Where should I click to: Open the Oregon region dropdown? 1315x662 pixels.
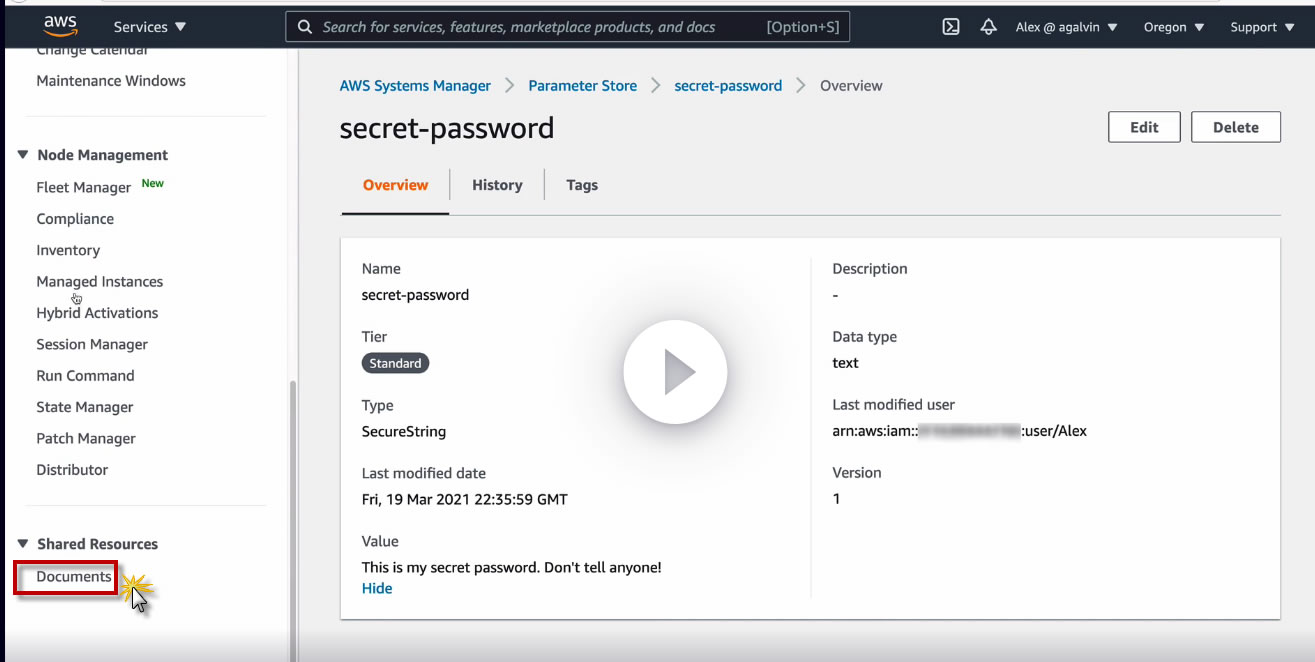point(1174,27)
